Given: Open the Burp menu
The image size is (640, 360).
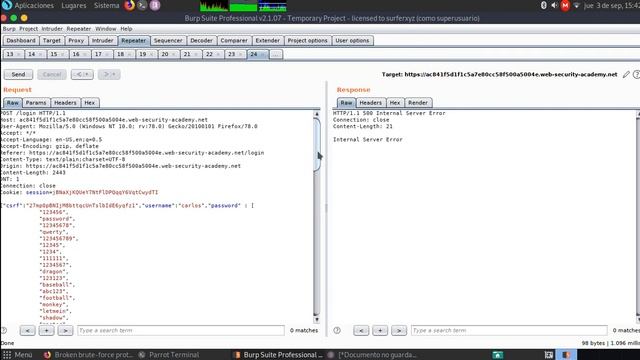Looking at the screenshot, I should pyautogui.click(x=9, y=29).
